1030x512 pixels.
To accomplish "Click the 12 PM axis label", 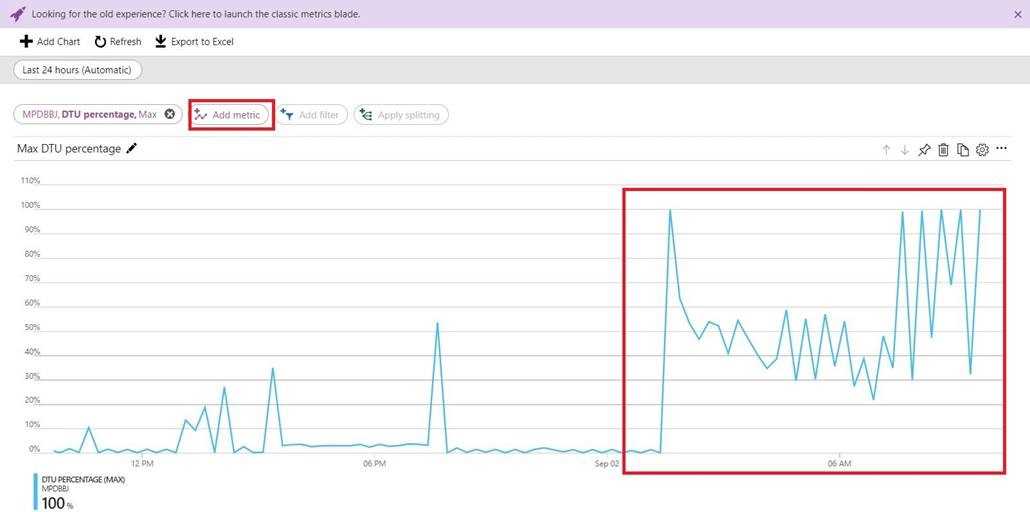I will 142,464.
